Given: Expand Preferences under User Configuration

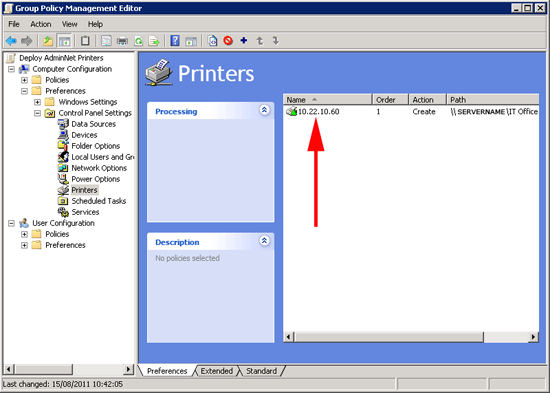Looking at the screenshot, I should [24, 245].
